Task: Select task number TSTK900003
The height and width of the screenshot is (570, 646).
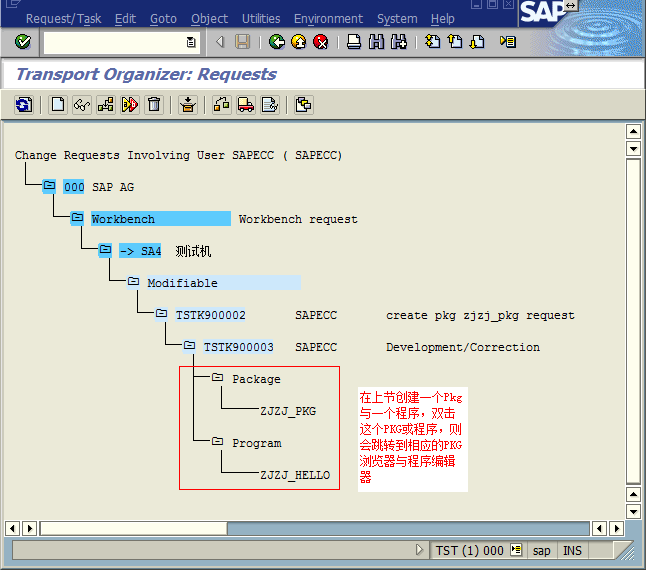Action: coord(239,347)
